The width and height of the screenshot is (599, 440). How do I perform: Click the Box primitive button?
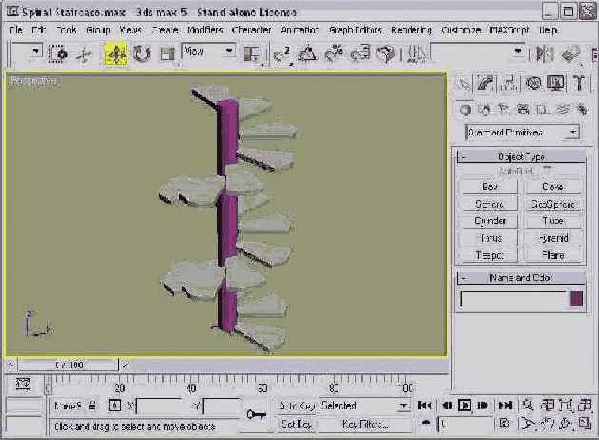coord(490,186)
